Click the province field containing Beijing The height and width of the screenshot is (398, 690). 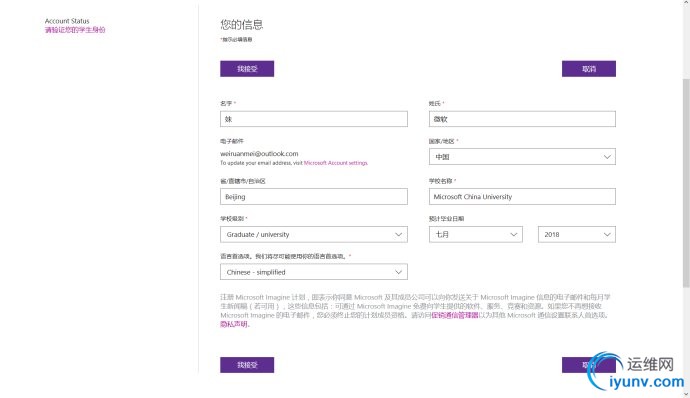tap(314, 197)
